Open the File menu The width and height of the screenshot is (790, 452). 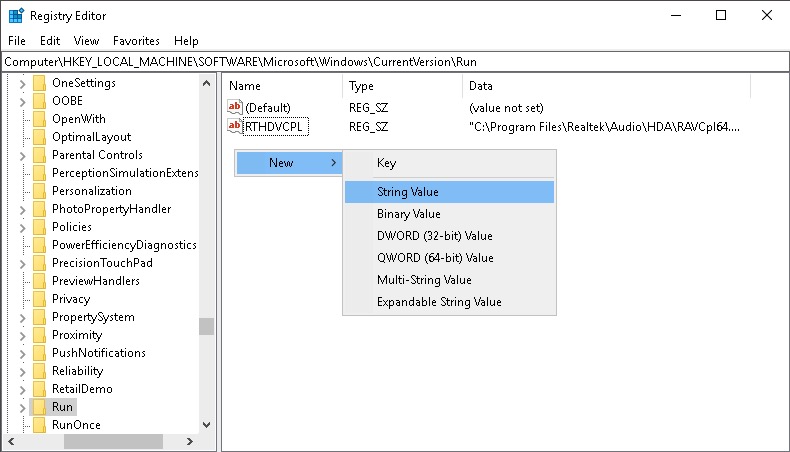pos(17,41)
